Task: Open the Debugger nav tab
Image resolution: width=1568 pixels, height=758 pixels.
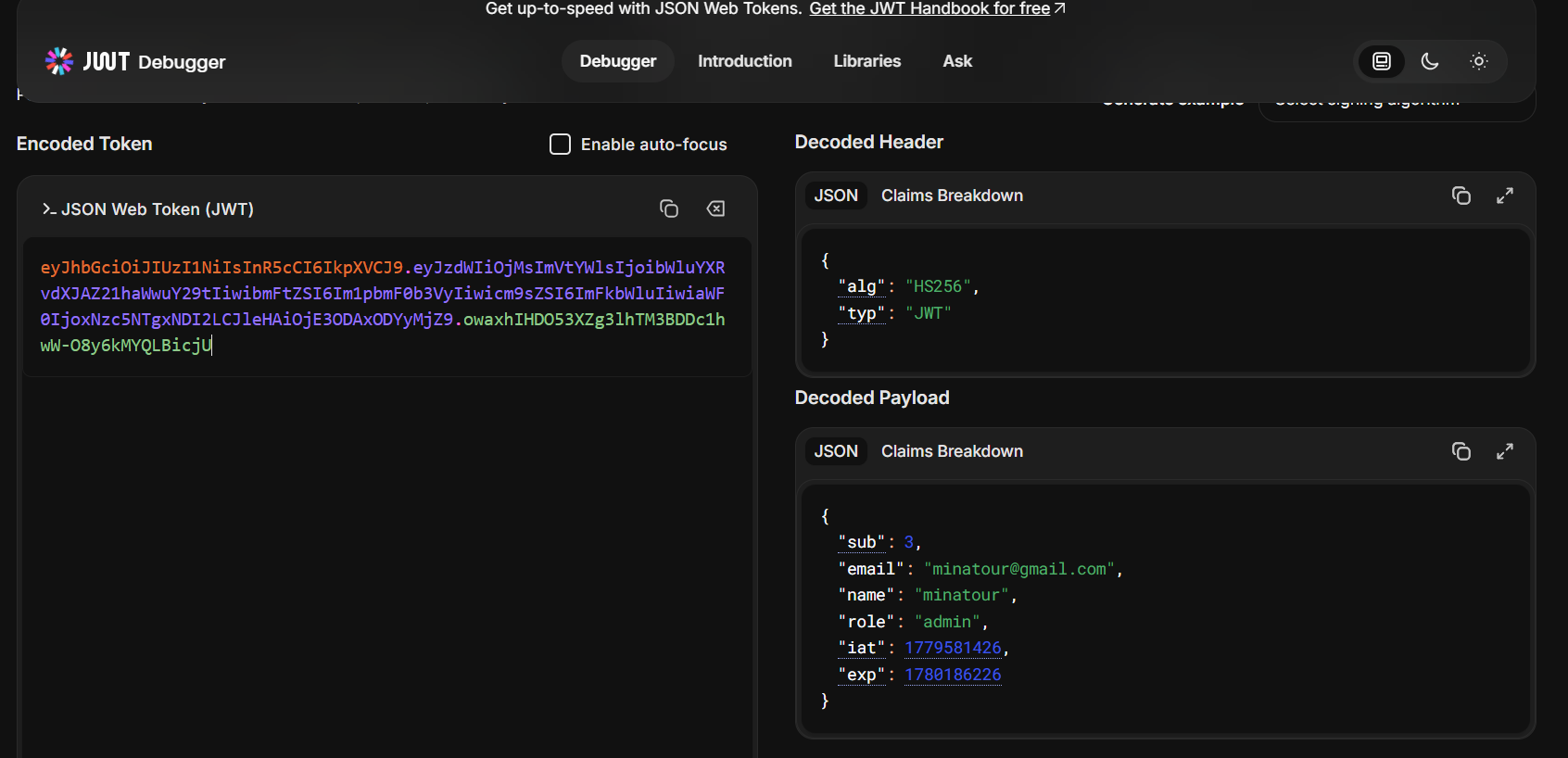Action: [618, 61]
